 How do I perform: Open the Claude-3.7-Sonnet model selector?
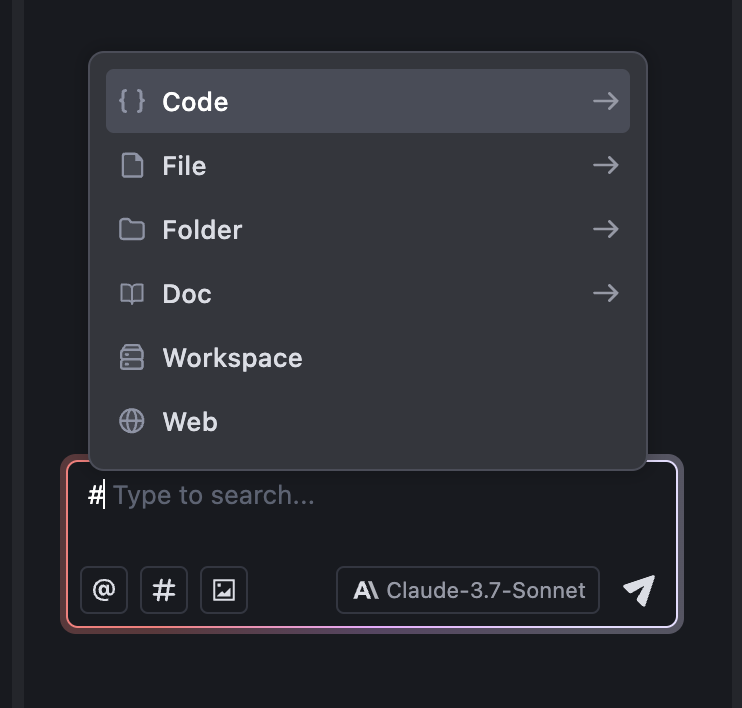pyautogui.click(x=468, y=590)
